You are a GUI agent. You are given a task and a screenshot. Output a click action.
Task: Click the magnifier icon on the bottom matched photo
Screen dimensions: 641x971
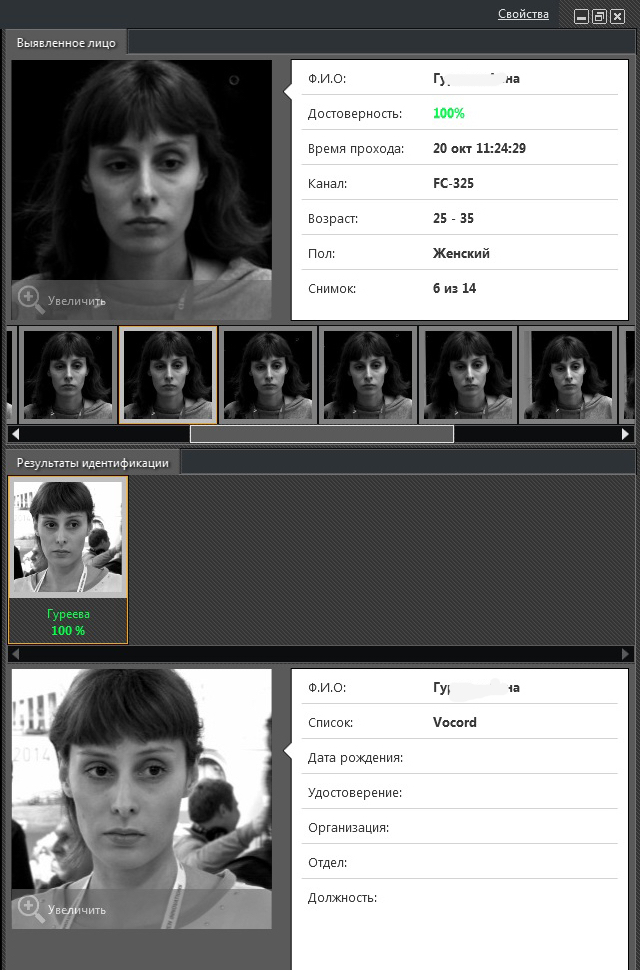click(x=30, y=908)
